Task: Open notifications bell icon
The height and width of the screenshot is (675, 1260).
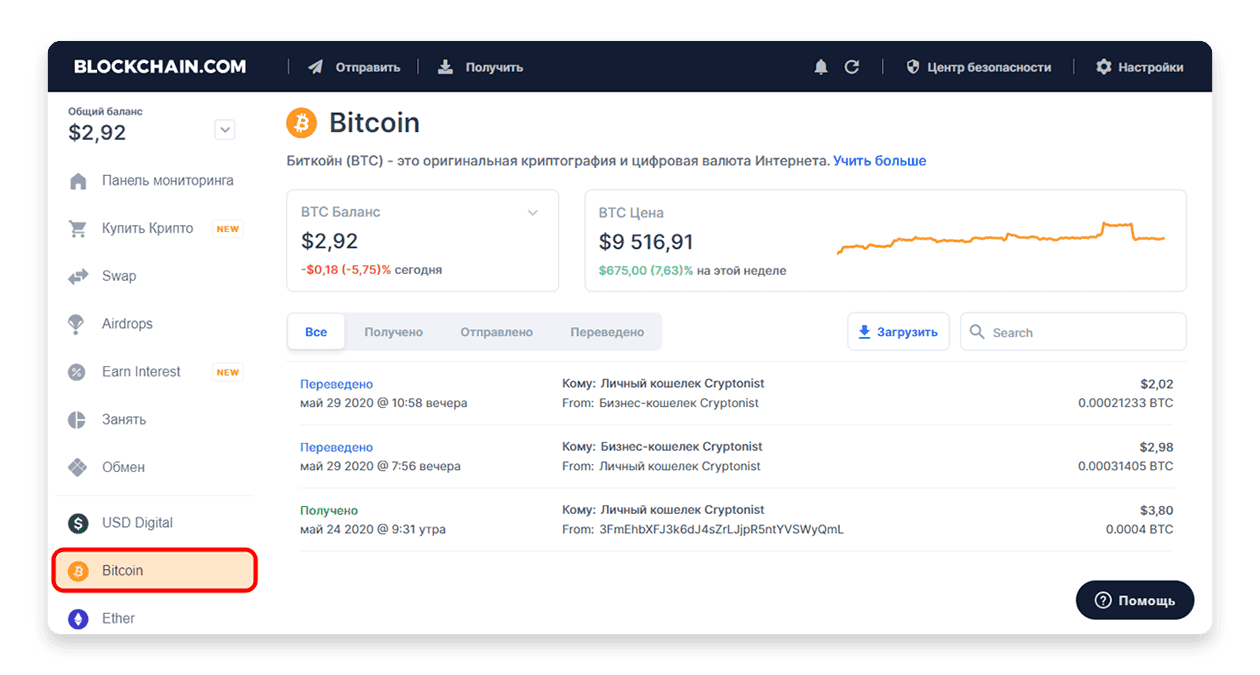Action: [x=821, y=67]
